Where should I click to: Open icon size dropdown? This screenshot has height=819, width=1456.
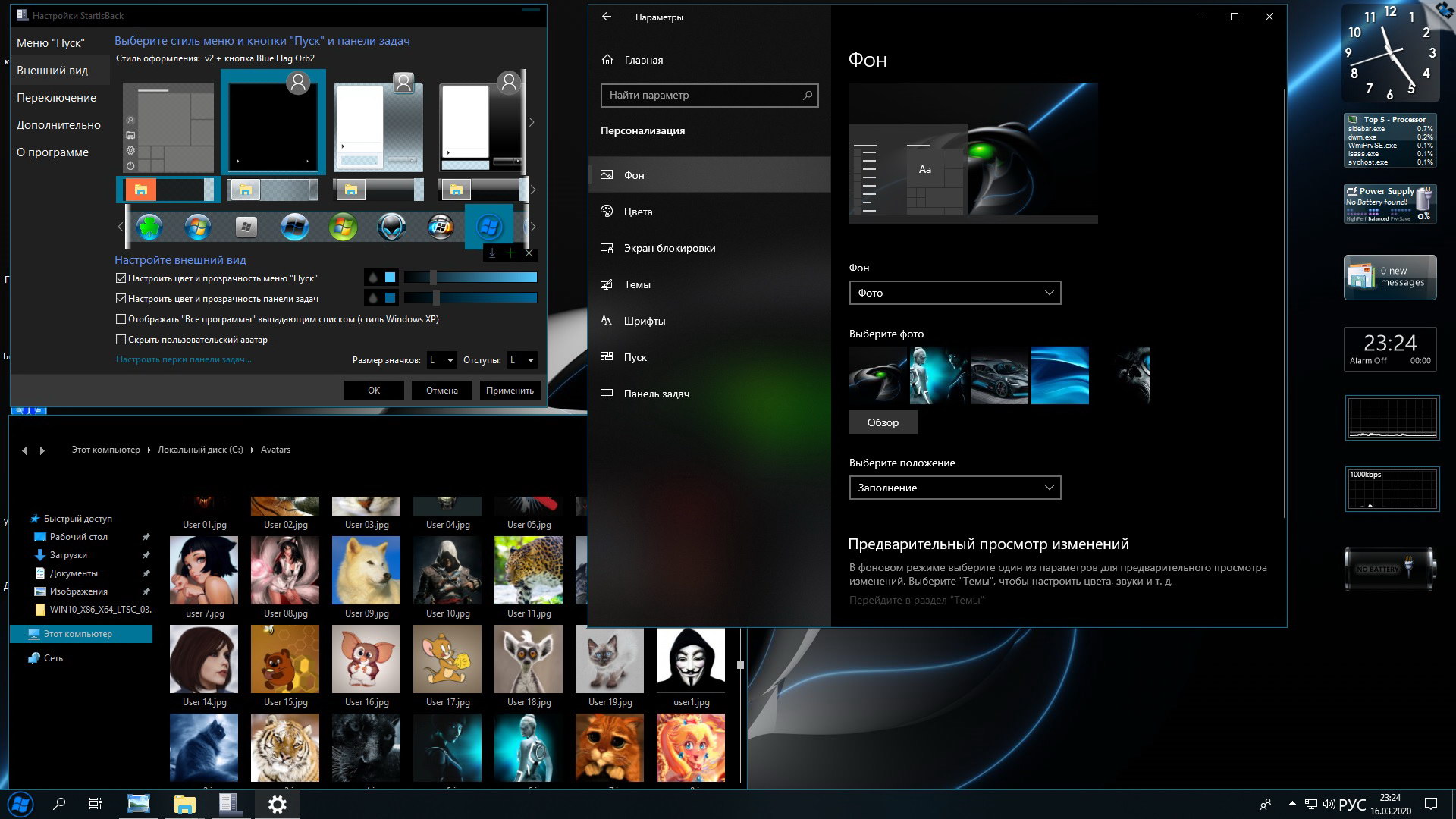pos(441,360)
